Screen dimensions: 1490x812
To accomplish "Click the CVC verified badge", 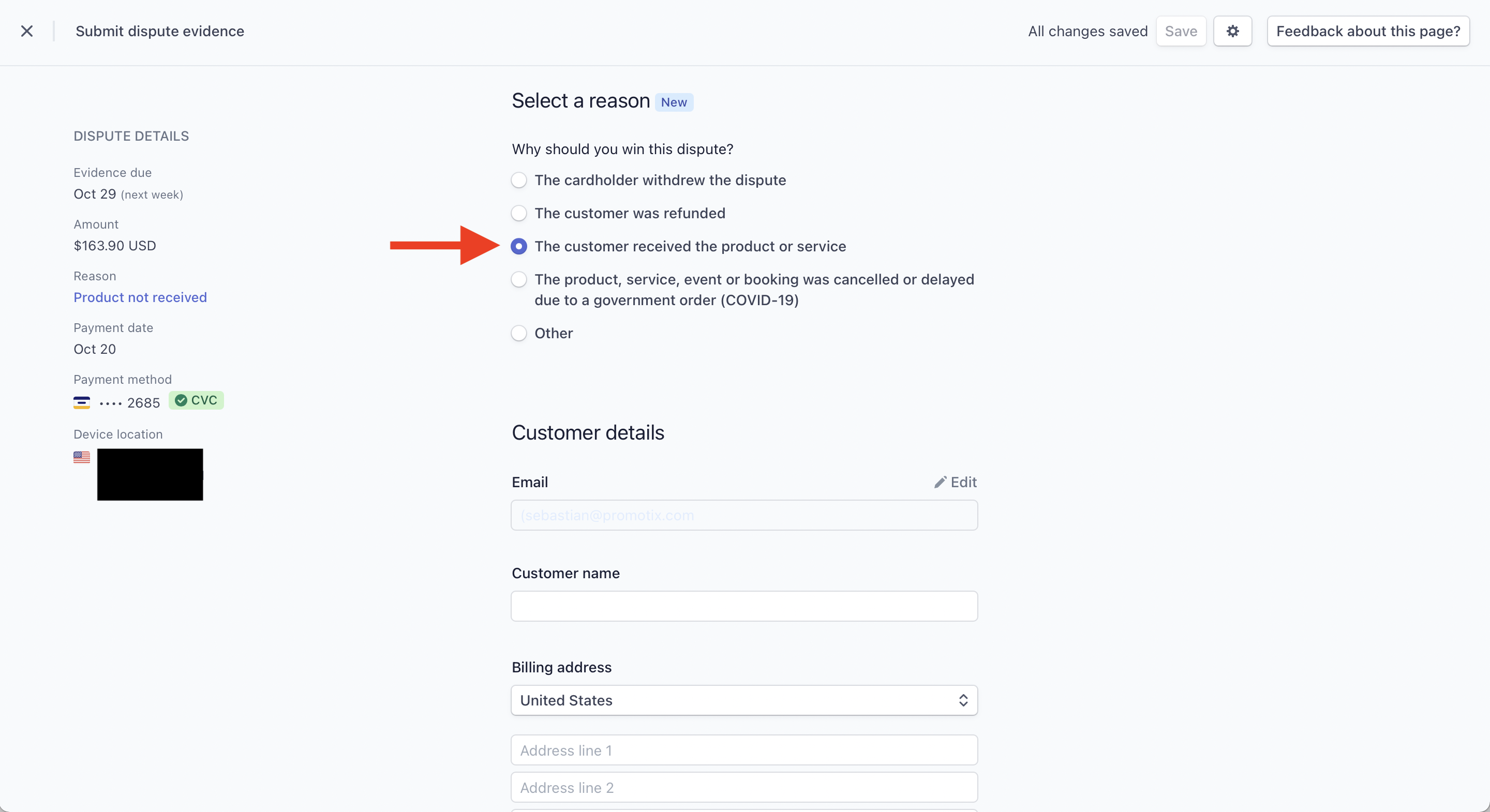I will [196, 400].
